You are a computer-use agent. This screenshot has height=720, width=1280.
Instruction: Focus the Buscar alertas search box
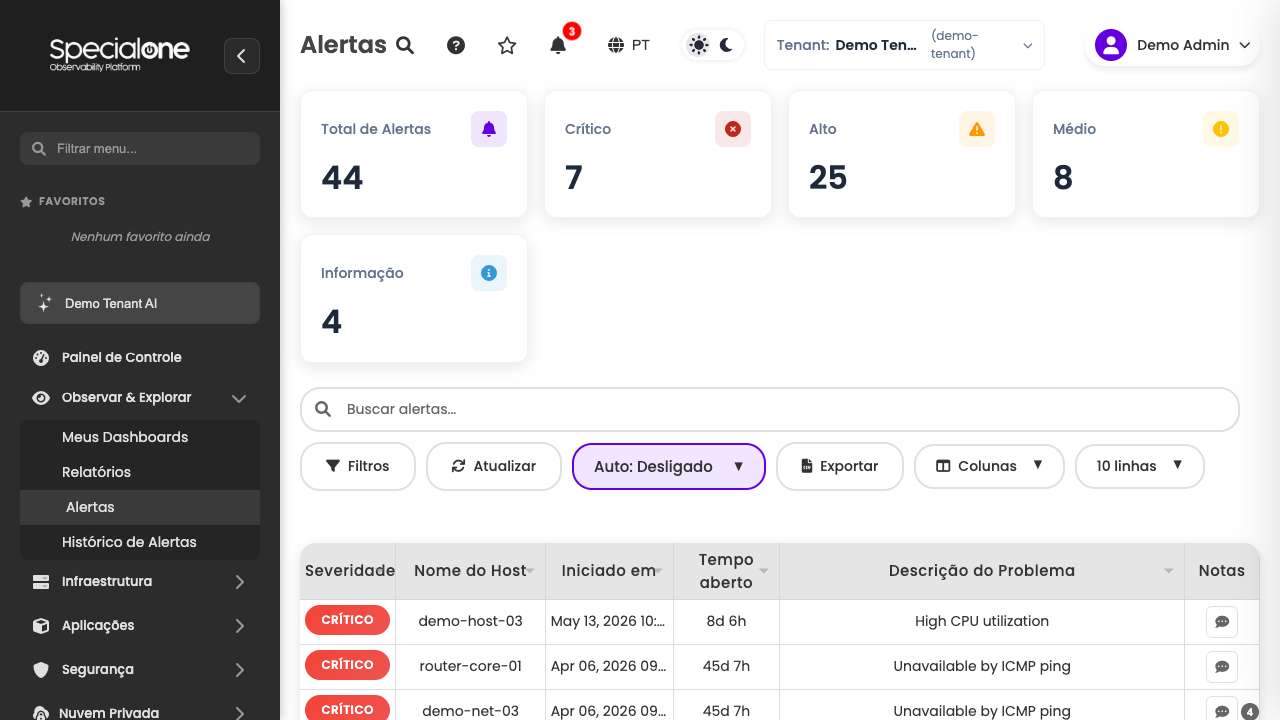coord(770,409)
